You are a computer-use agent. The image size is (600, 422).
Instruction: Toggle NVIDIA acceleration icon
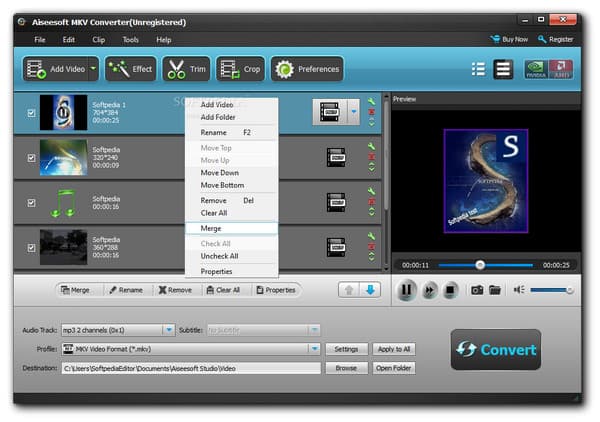tap(536, 69)
